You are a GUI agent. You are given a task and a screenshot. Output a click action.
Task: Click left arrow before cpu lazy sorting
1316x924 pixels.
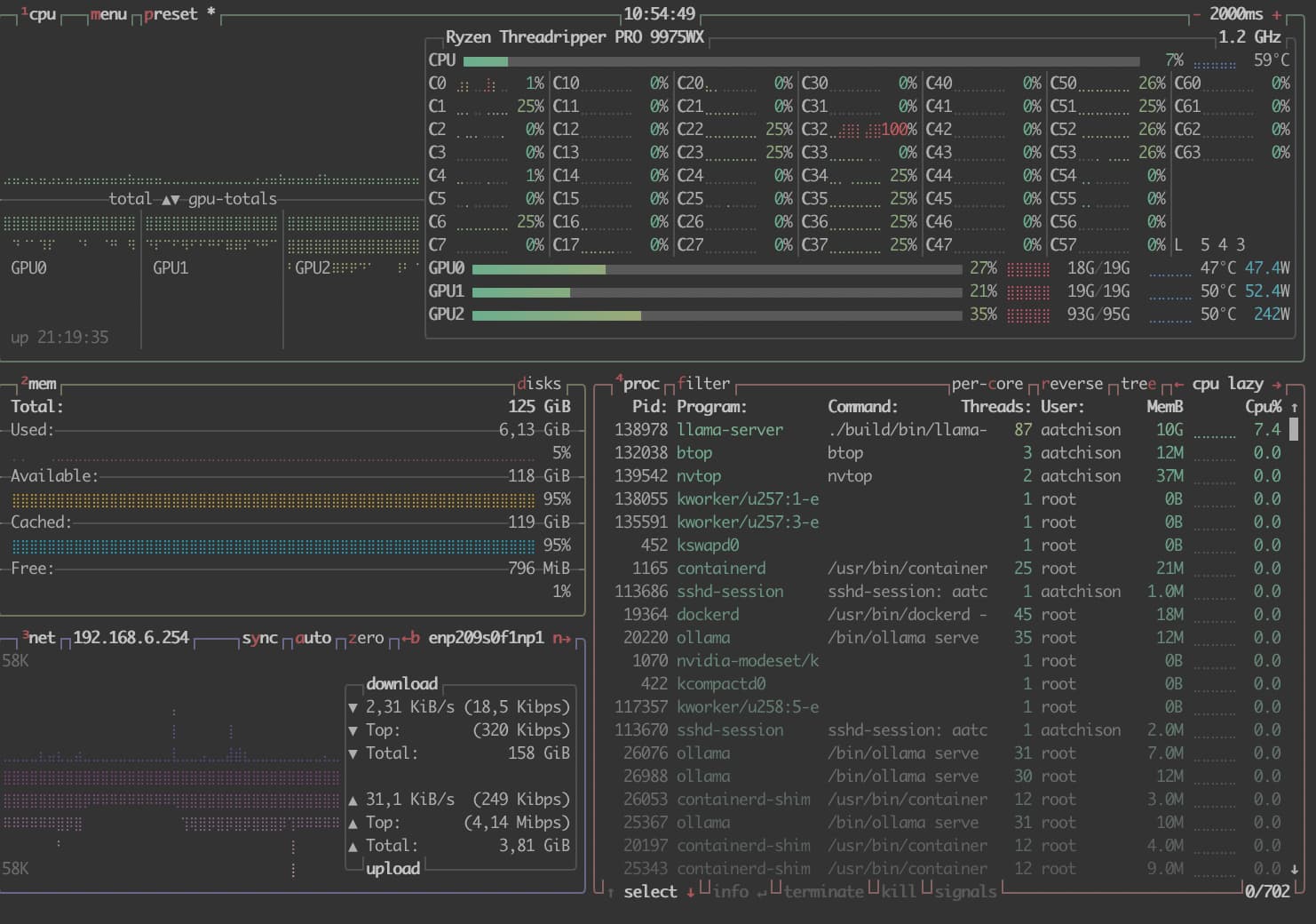pyautogui.click(x=1178, y=385)
